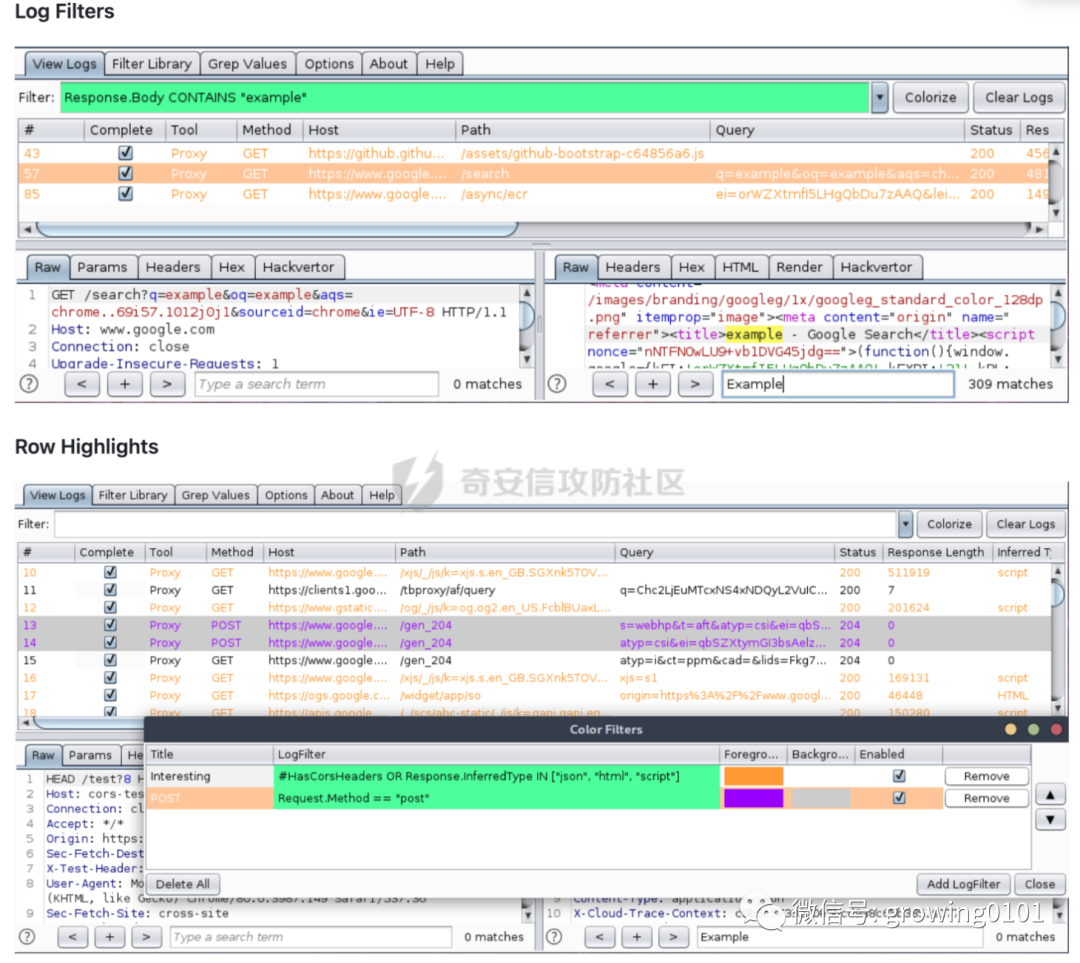The image size is (1080, 963).
Task: Open Params tab in upper request viewer
Action: pos(102,267)
